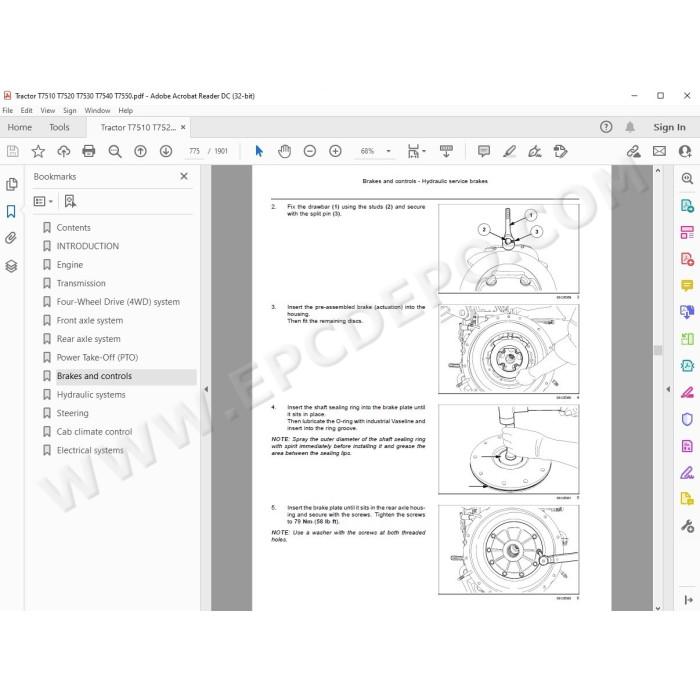700x700 pixels.
Task: Open the Help menu
Action: (125, 110)
